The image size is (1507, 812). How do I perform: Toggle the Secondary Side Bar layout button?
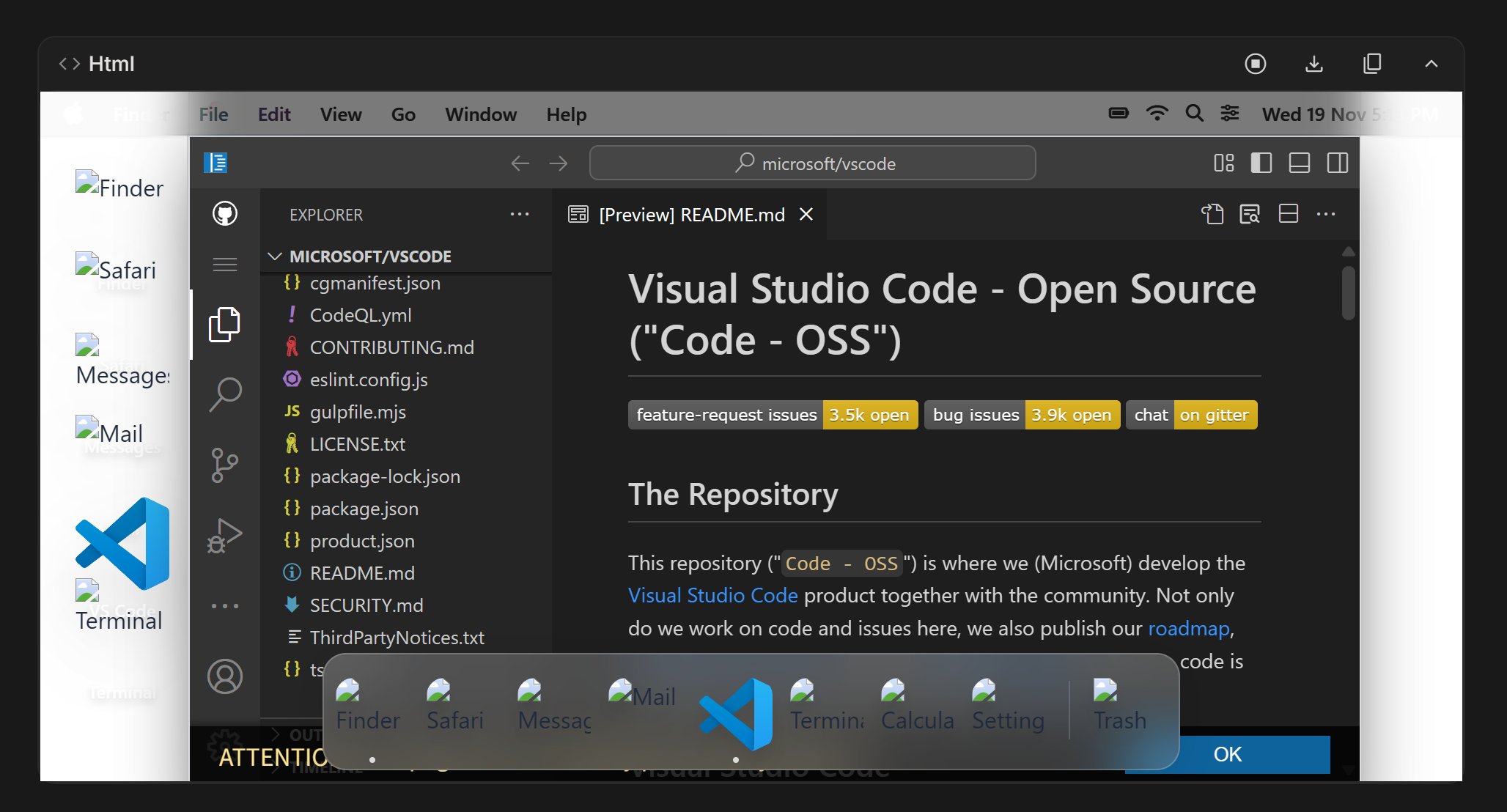click(x=1337, y=163)
